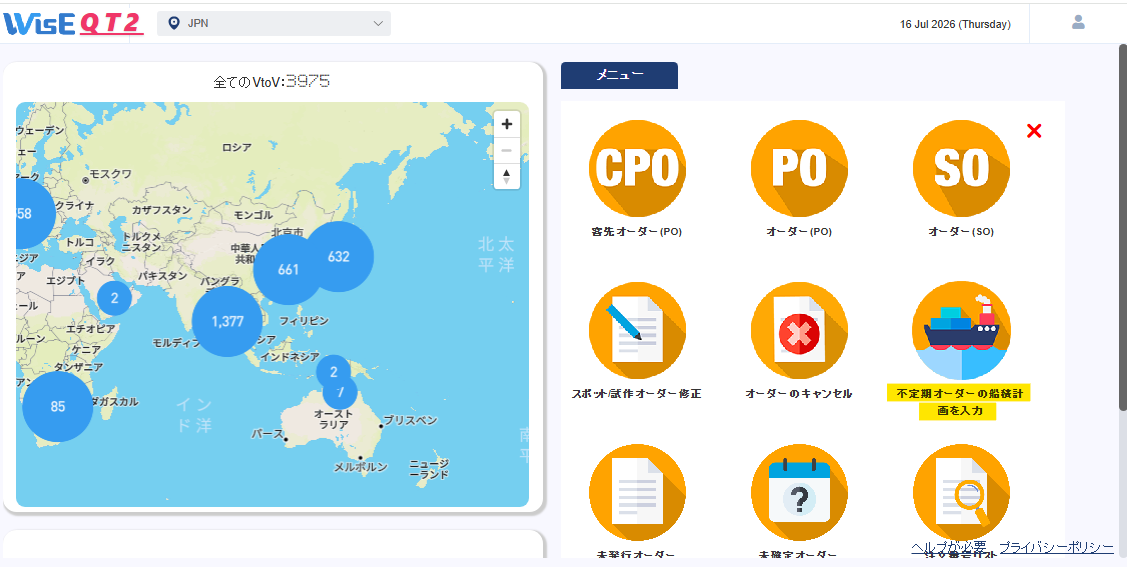Click the 85 cluster near Madagascar
Viewport: 1127px width, 567px height.
click(58, 406)
